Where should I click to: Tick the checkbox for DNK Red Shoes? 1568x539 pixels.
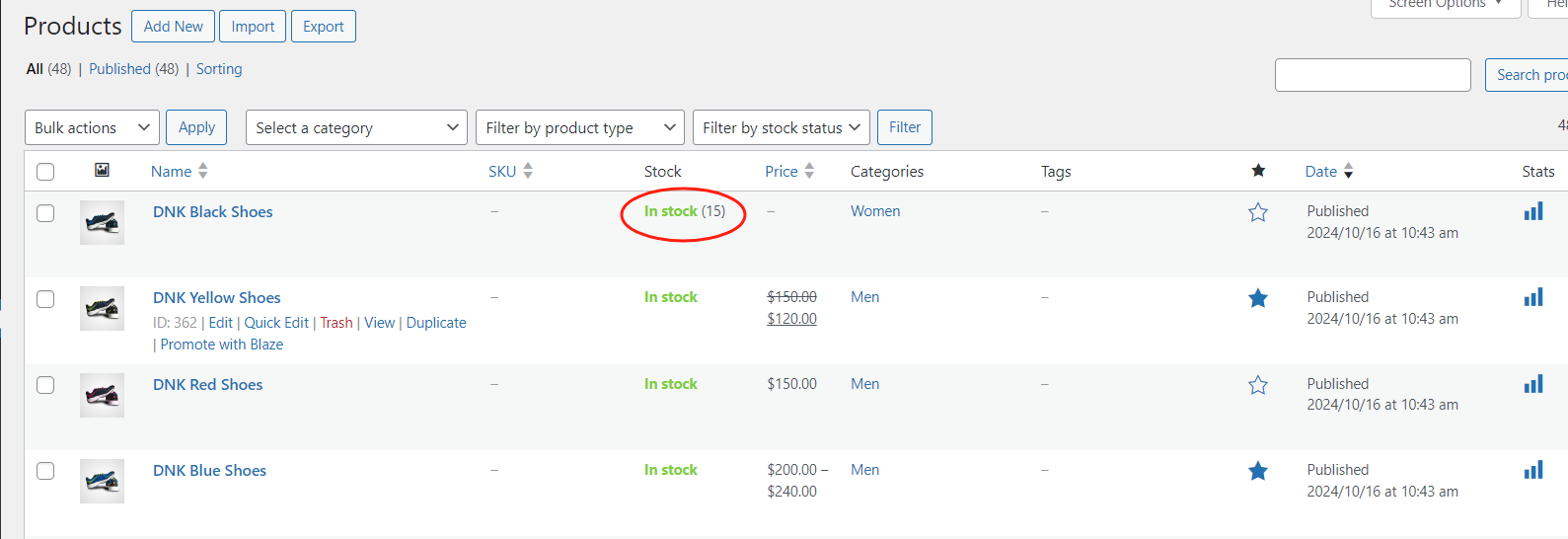click(x=45, y=385)
